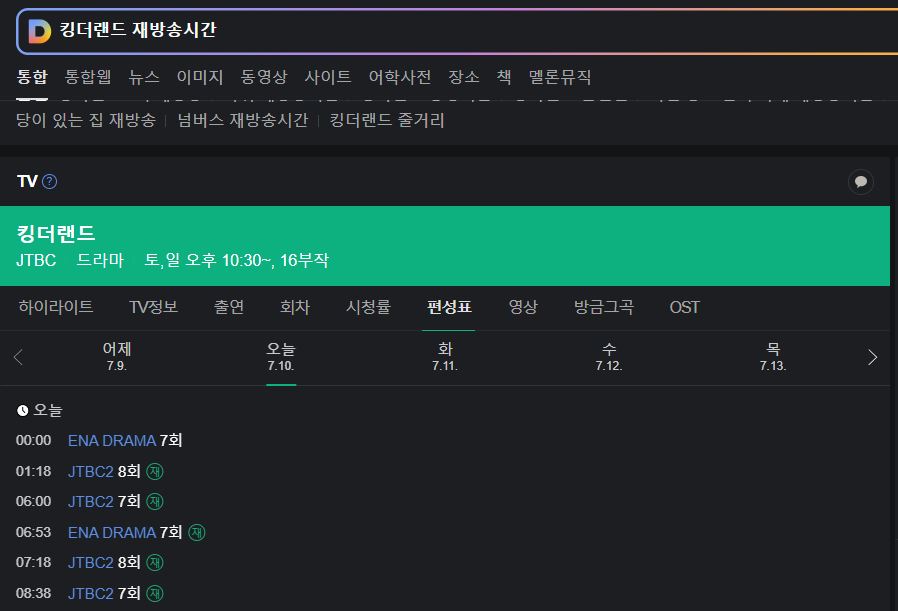898x611 pixels.
Task: Click ENA DRAMA link at 06:53
Action: coord(112,533)
